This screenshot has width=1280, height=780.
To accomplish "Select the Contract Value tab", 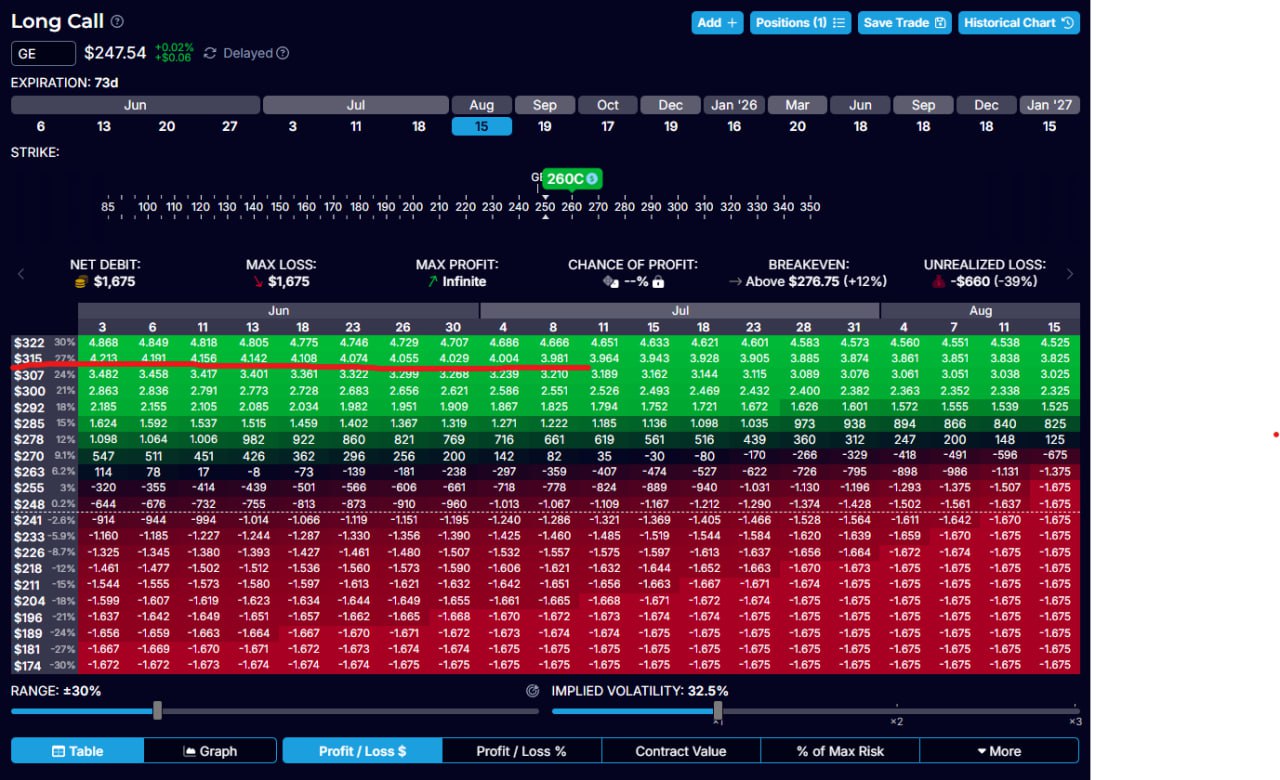I will click(x=680, y=751).
